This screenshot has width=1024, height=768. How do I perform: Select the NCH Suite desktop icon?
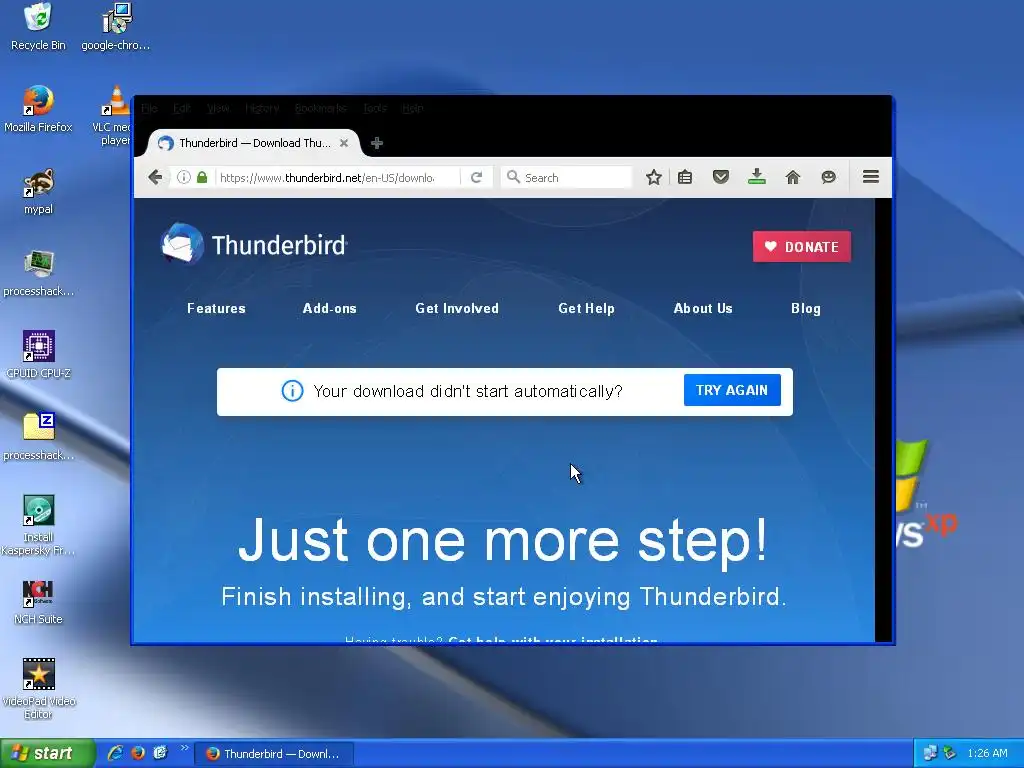[x=38, y=602]
